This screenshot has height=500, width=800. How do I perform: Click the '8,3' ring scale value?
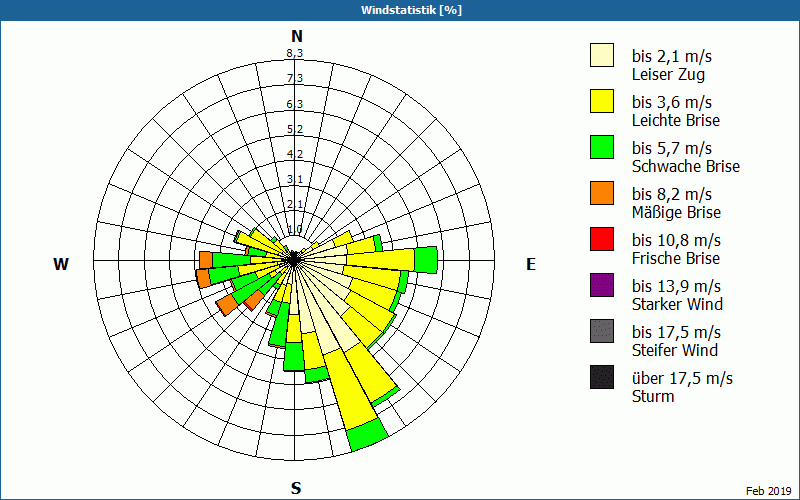295,53
